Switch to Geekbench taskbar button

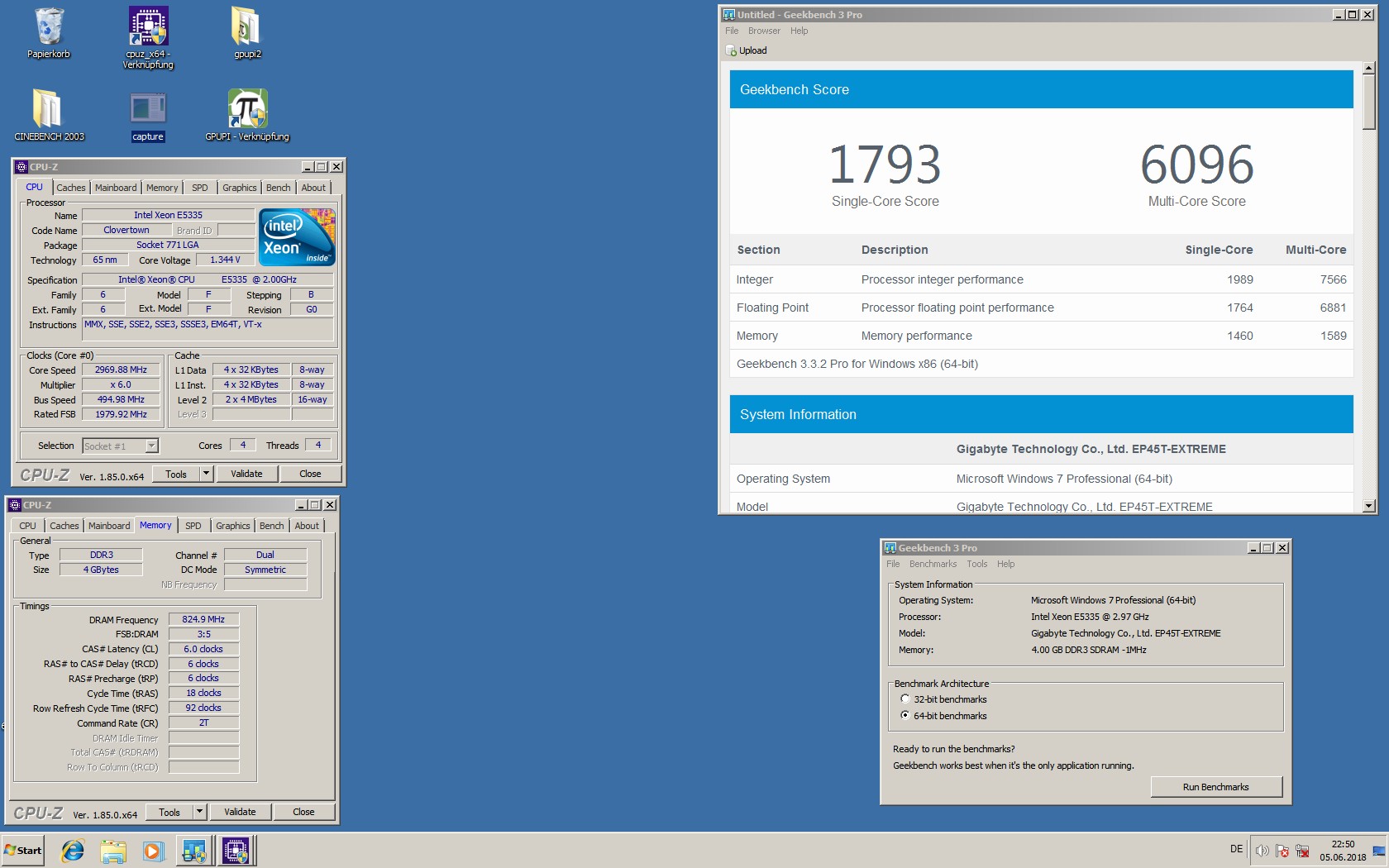tap(194, 851)
